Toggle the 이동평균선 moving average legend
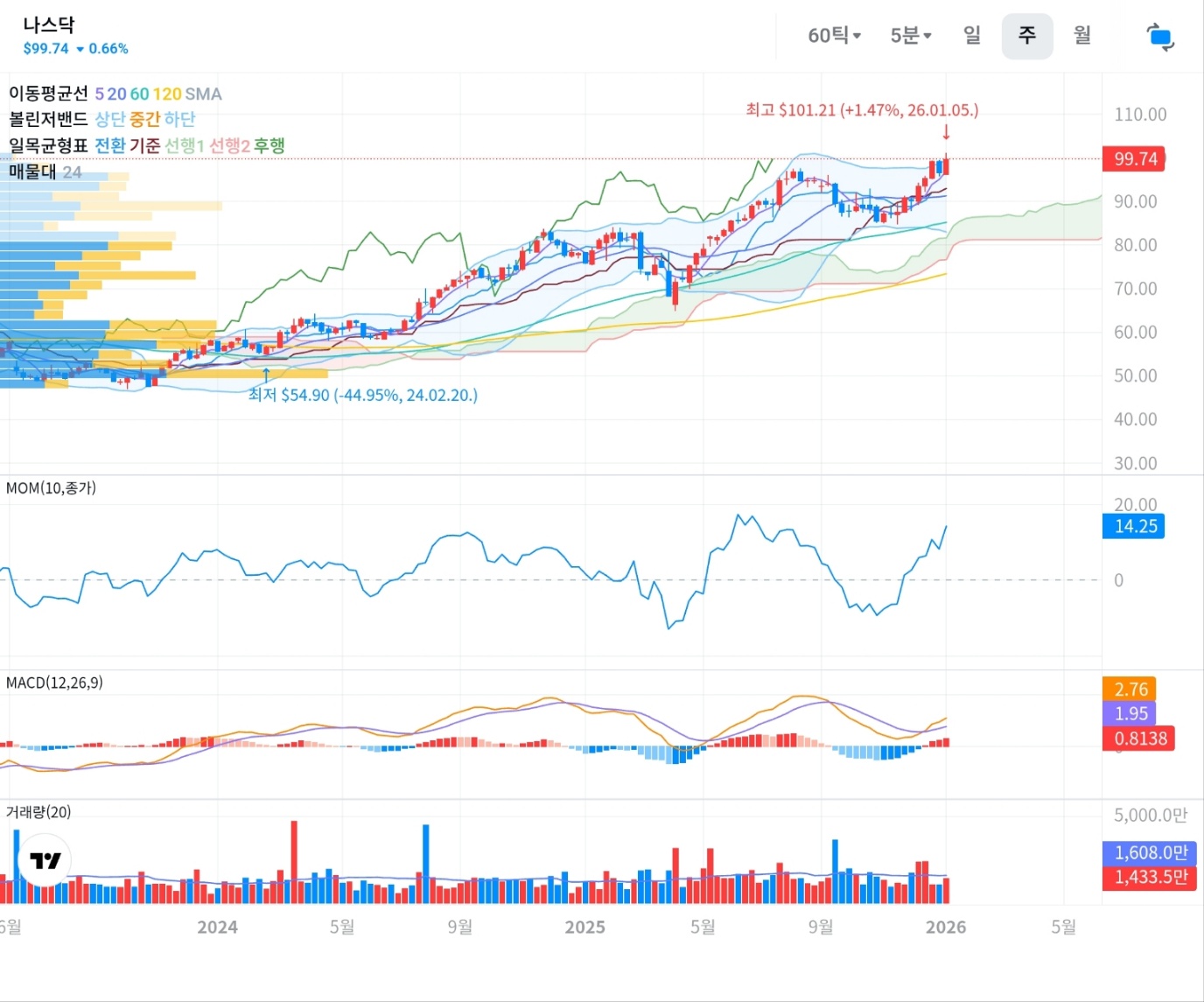Image resolution: width=1204 pixels, height=1002 pixels. point(48,94)
